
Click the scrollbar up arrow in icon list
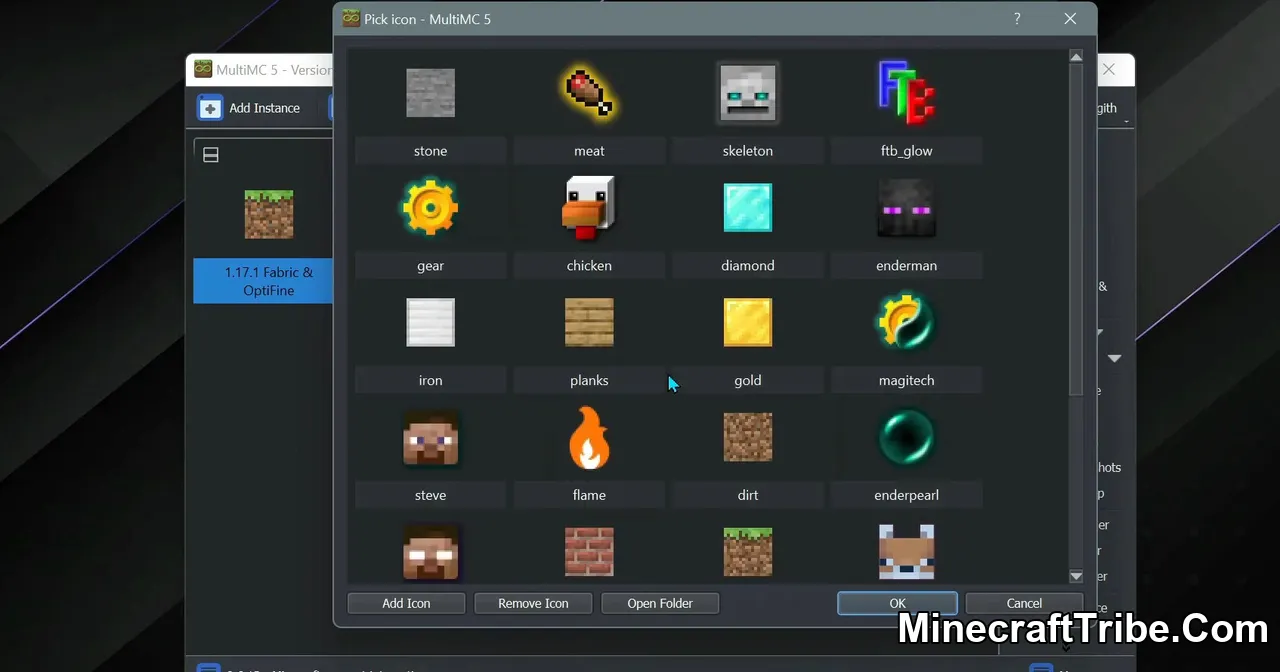pyautogui.click(x=1076, y=56)
